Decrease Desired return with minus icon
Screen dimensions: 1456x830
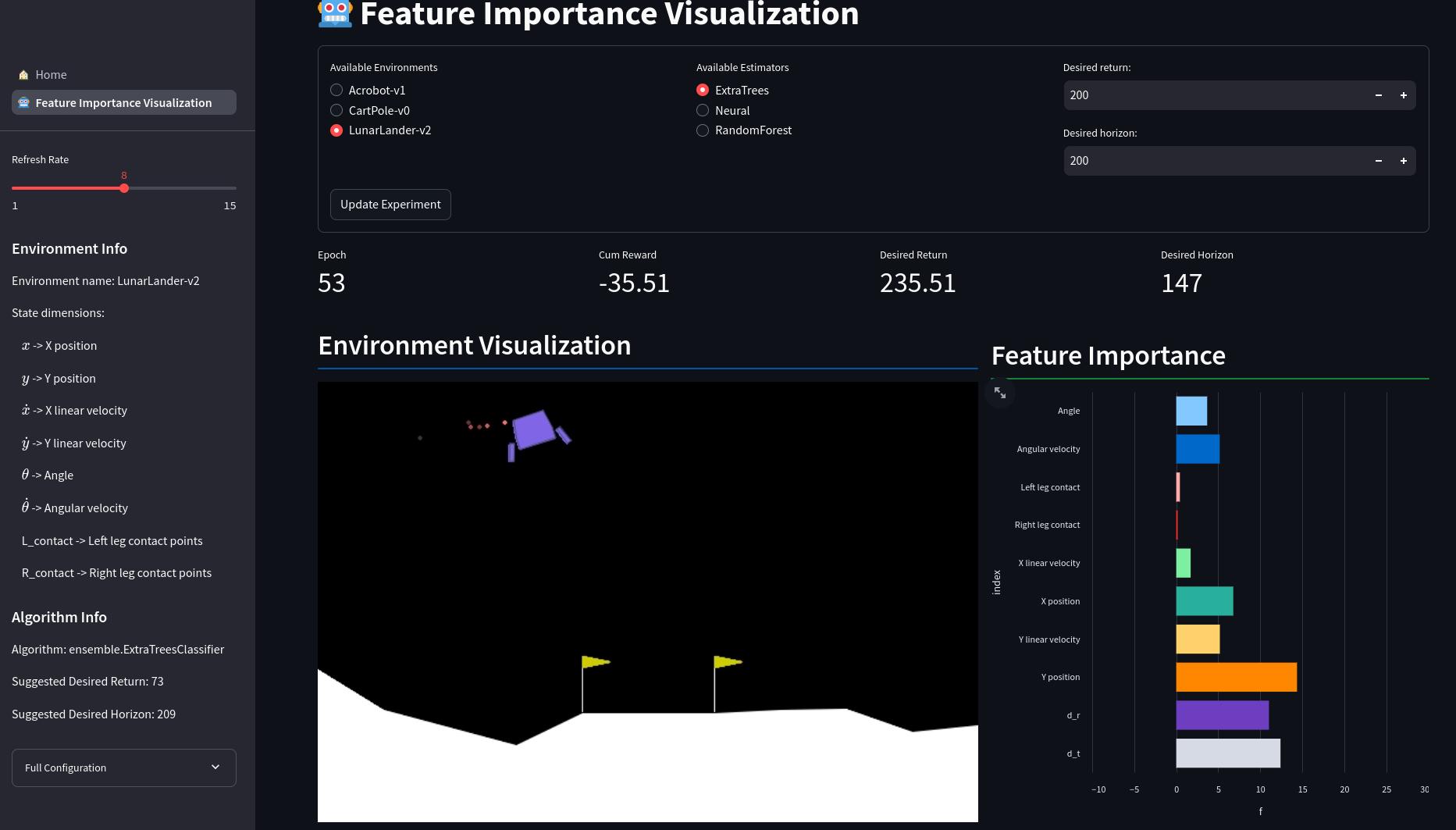pyautogui.click(x=1378, y=95)
